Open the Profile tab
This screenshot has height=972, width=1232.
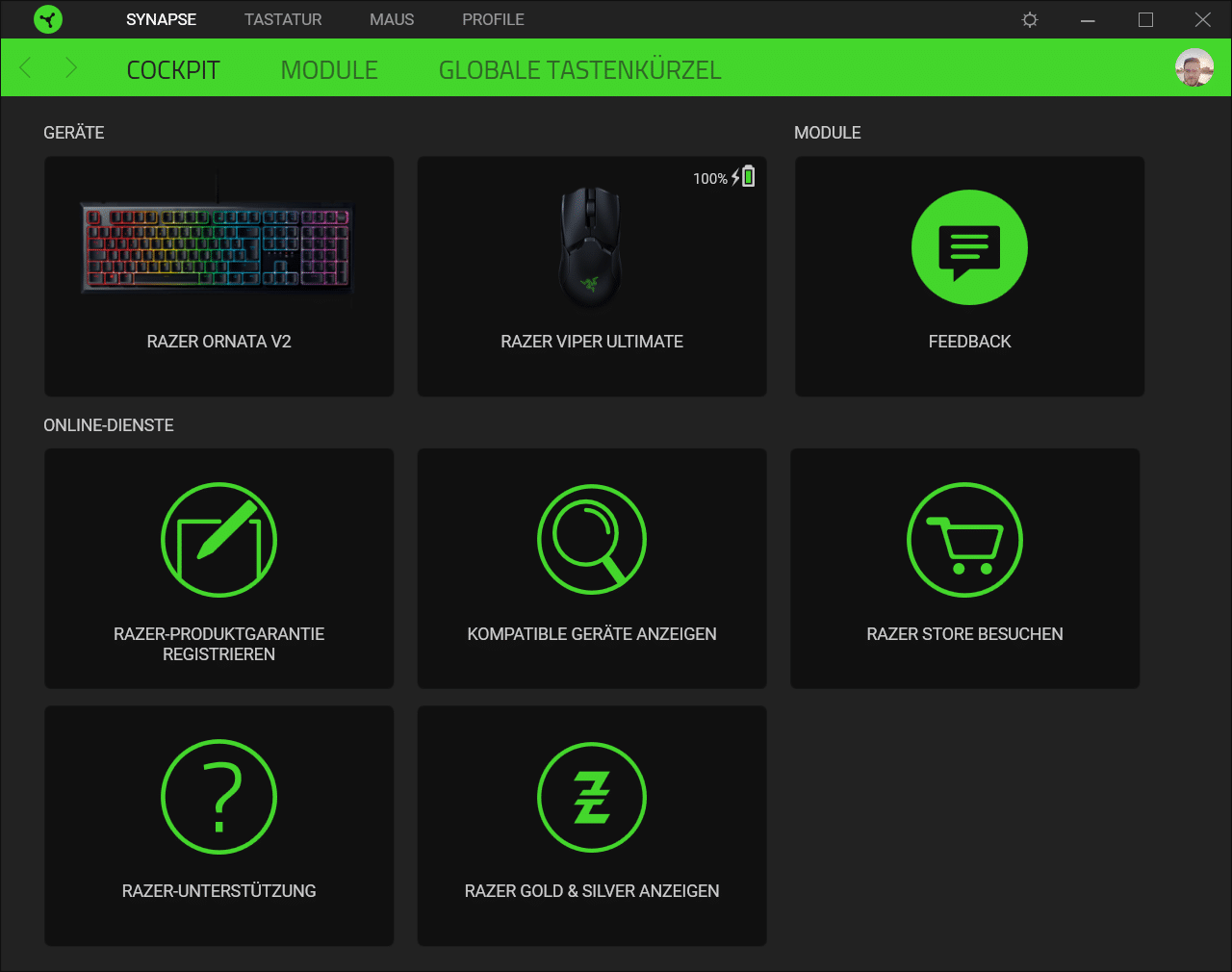[493, 19]
